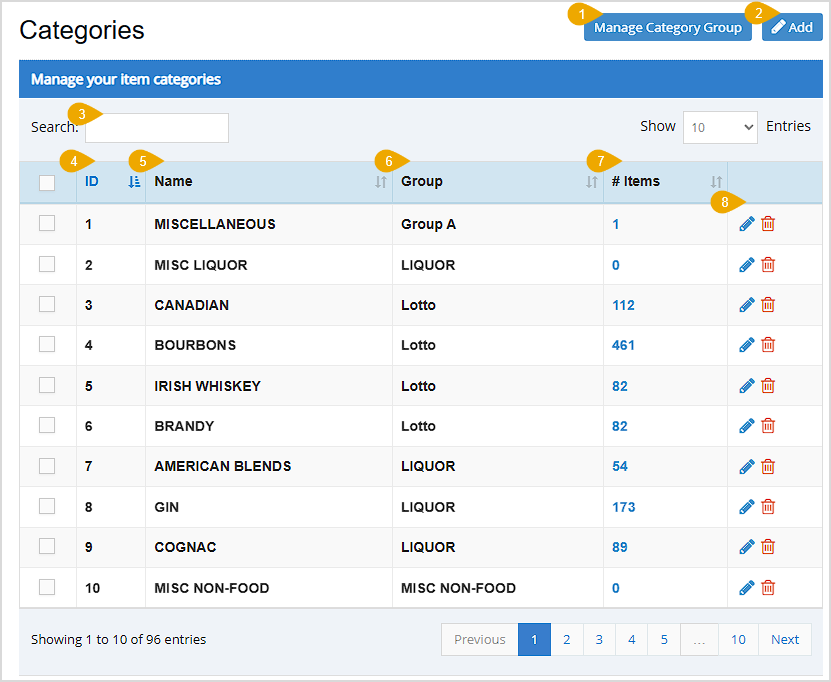This screenshot has width=831, height=682.
Task: Edit the MISCELLANEOUS category using the pencil icon
Action: [x=746, y=223]
